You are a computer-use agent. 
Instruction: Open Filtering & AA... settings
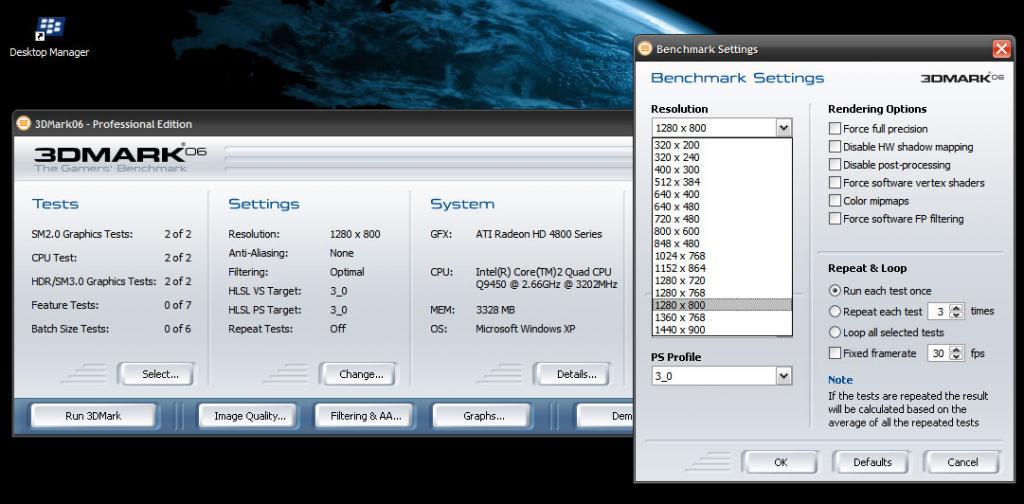click(365, 416)
